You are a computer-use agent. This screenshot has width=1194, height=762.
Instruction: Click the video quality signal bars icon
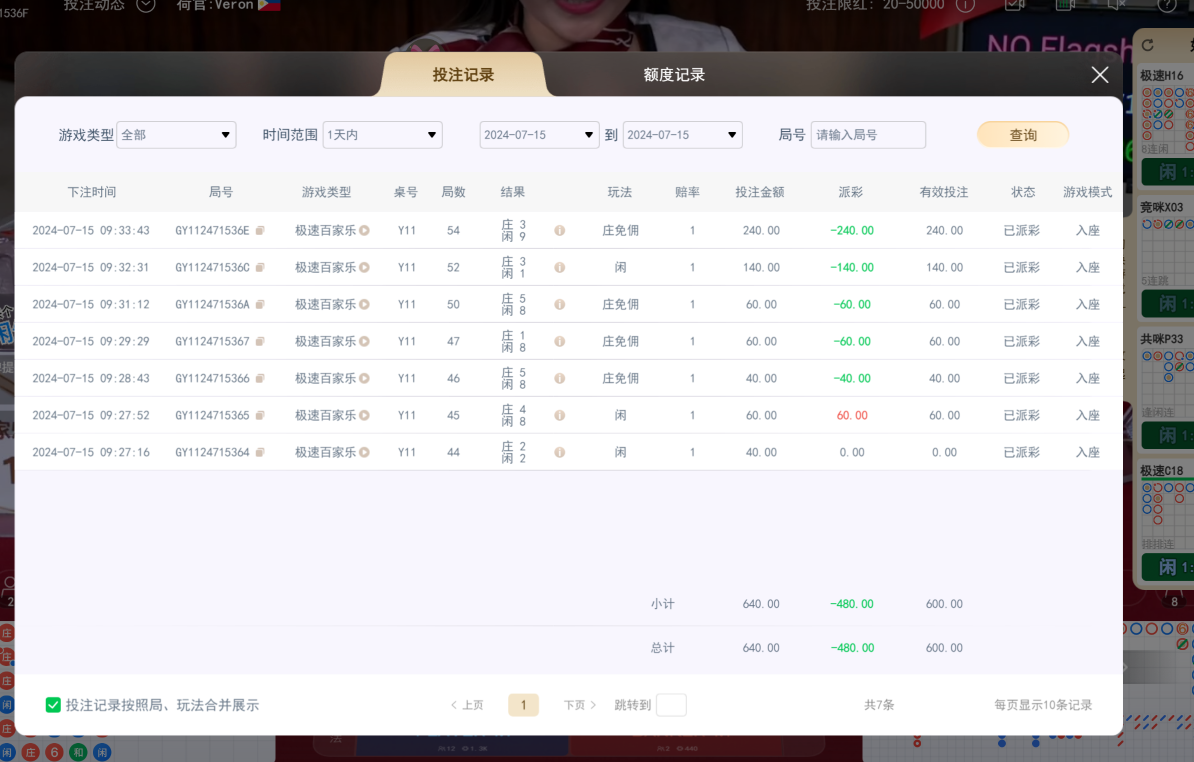point(1063,4)
